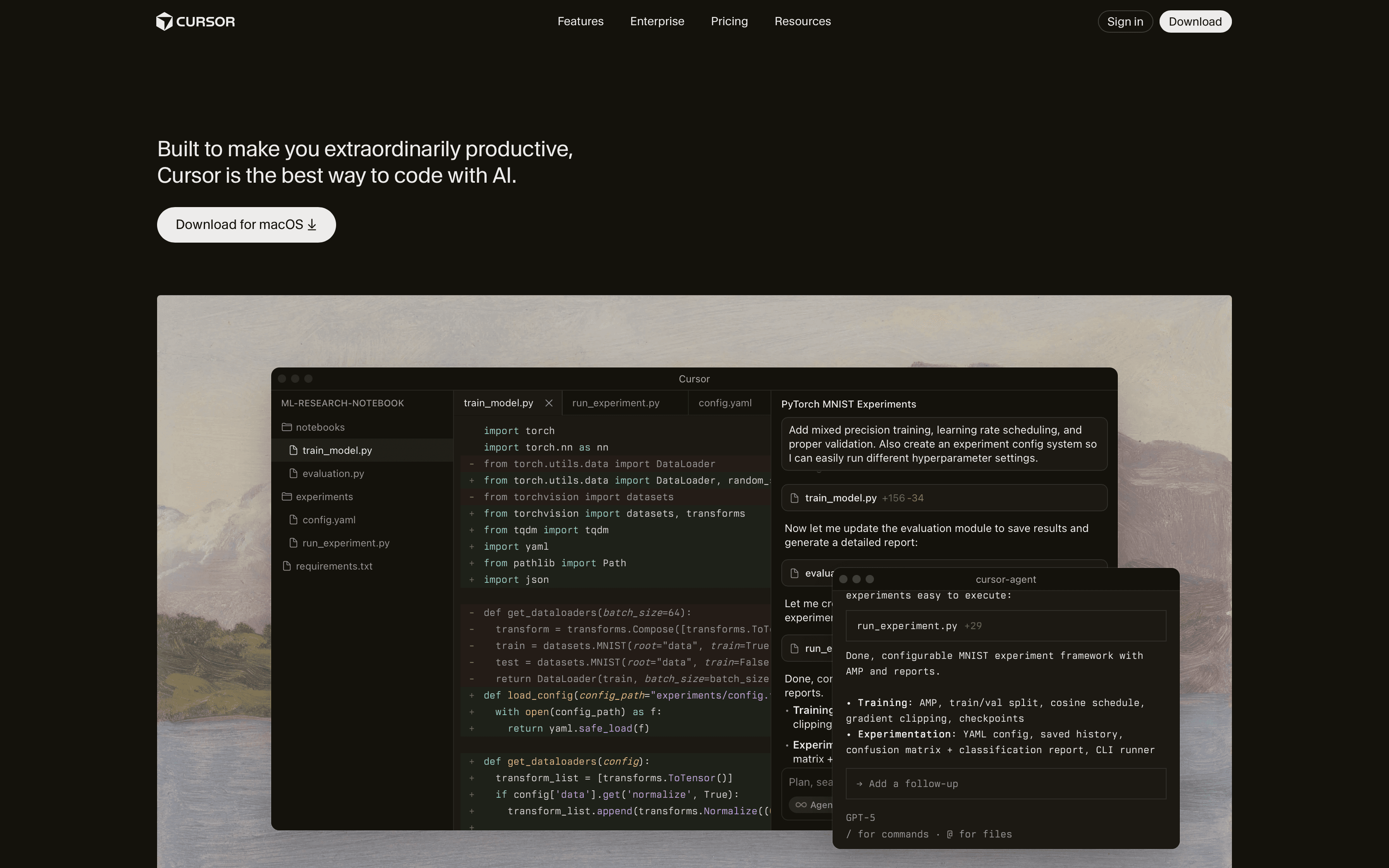The height and width of the screenshot is (868, 1389).
Task: Click the experiments folder icon
Action: pos(286,496)
